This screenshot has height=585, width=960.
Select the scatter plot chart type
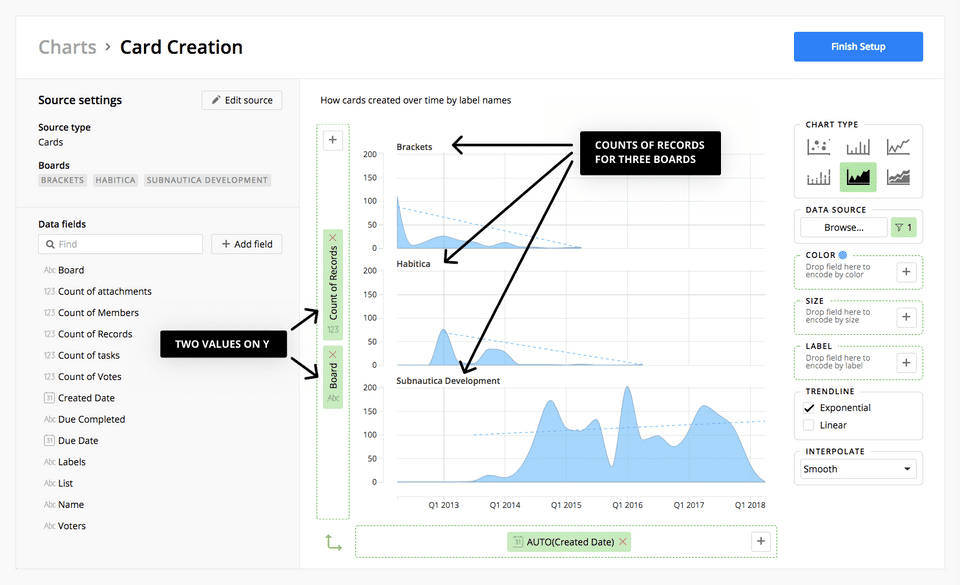[x=819, y=147]
